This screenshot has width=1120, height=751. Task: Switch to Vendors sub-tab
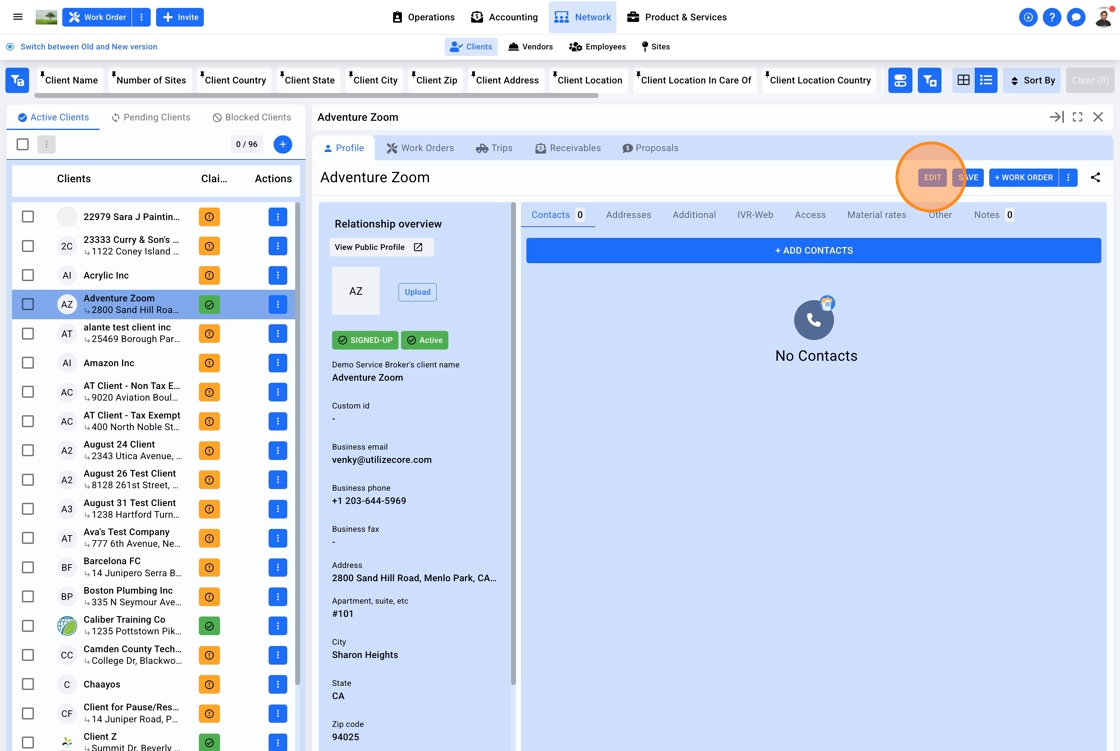tap(531, 46)
